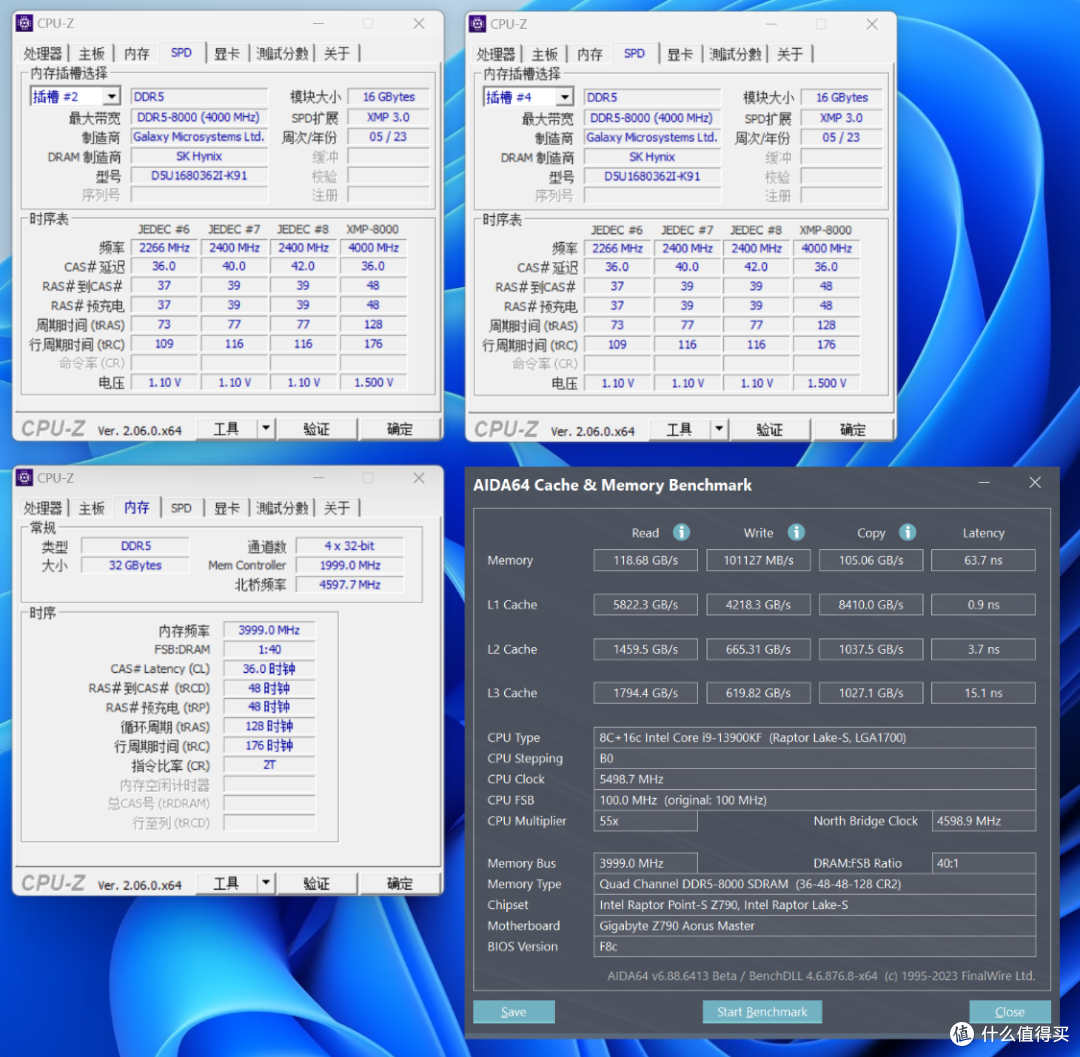Image resolution: width=1080 pixels, height=1057 pixels.
Task: Expand 工具 arrow in slot #2 CPU-Z window
Action: [266, 428]
